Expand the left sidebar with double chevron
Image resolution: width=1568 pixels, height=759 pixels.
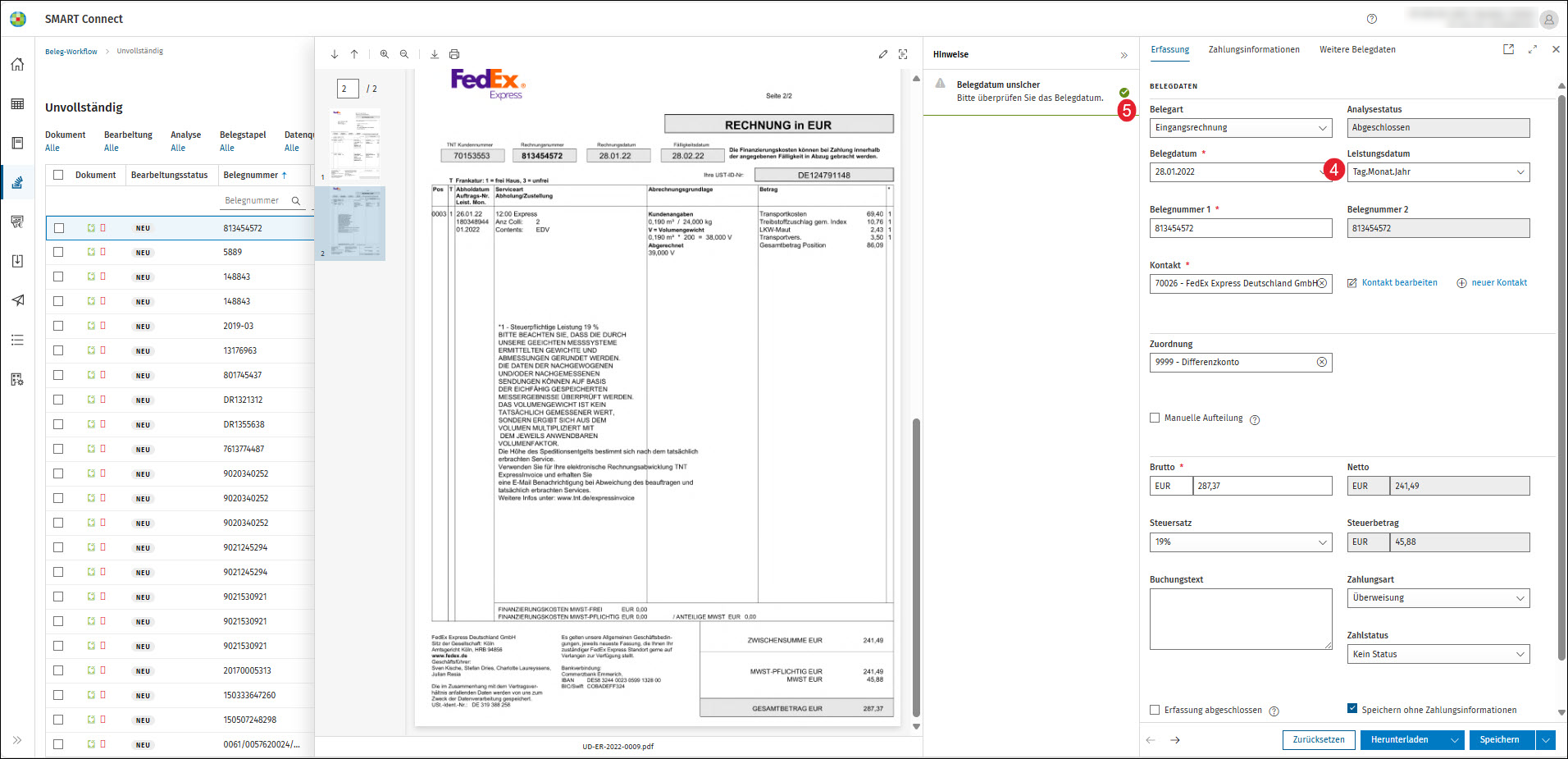[17, 739]
